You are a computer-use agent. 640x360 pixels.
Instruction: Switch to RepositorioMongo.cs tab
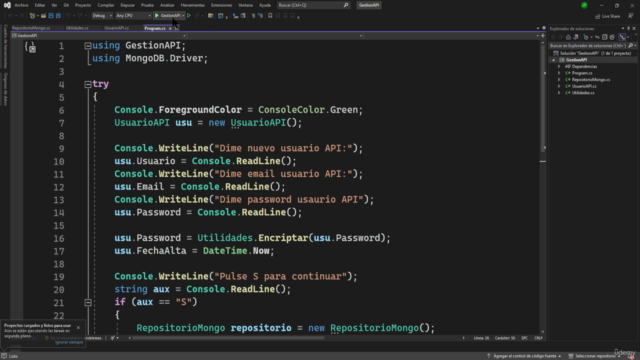point(31,28)
